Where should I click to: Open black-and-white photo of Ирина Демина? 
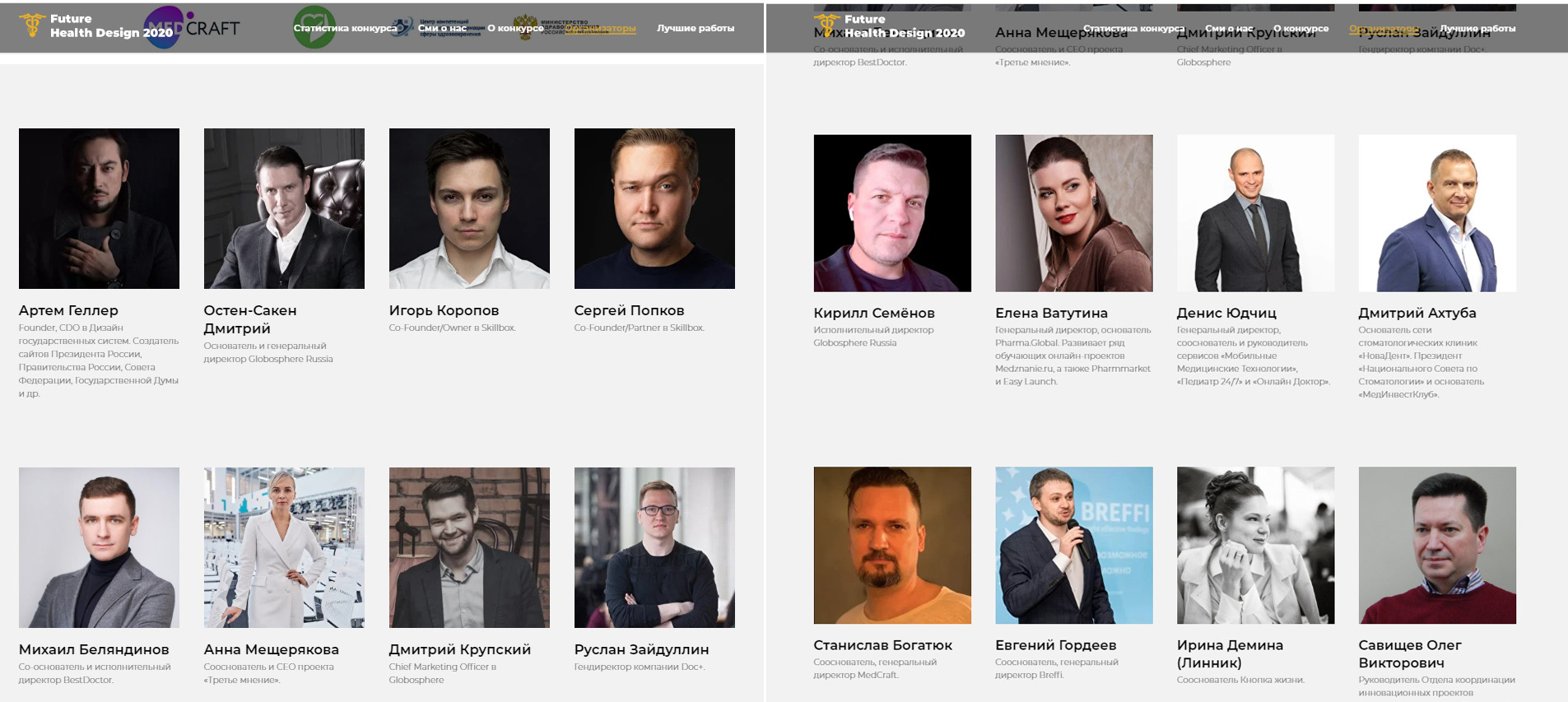point(1256,546)
